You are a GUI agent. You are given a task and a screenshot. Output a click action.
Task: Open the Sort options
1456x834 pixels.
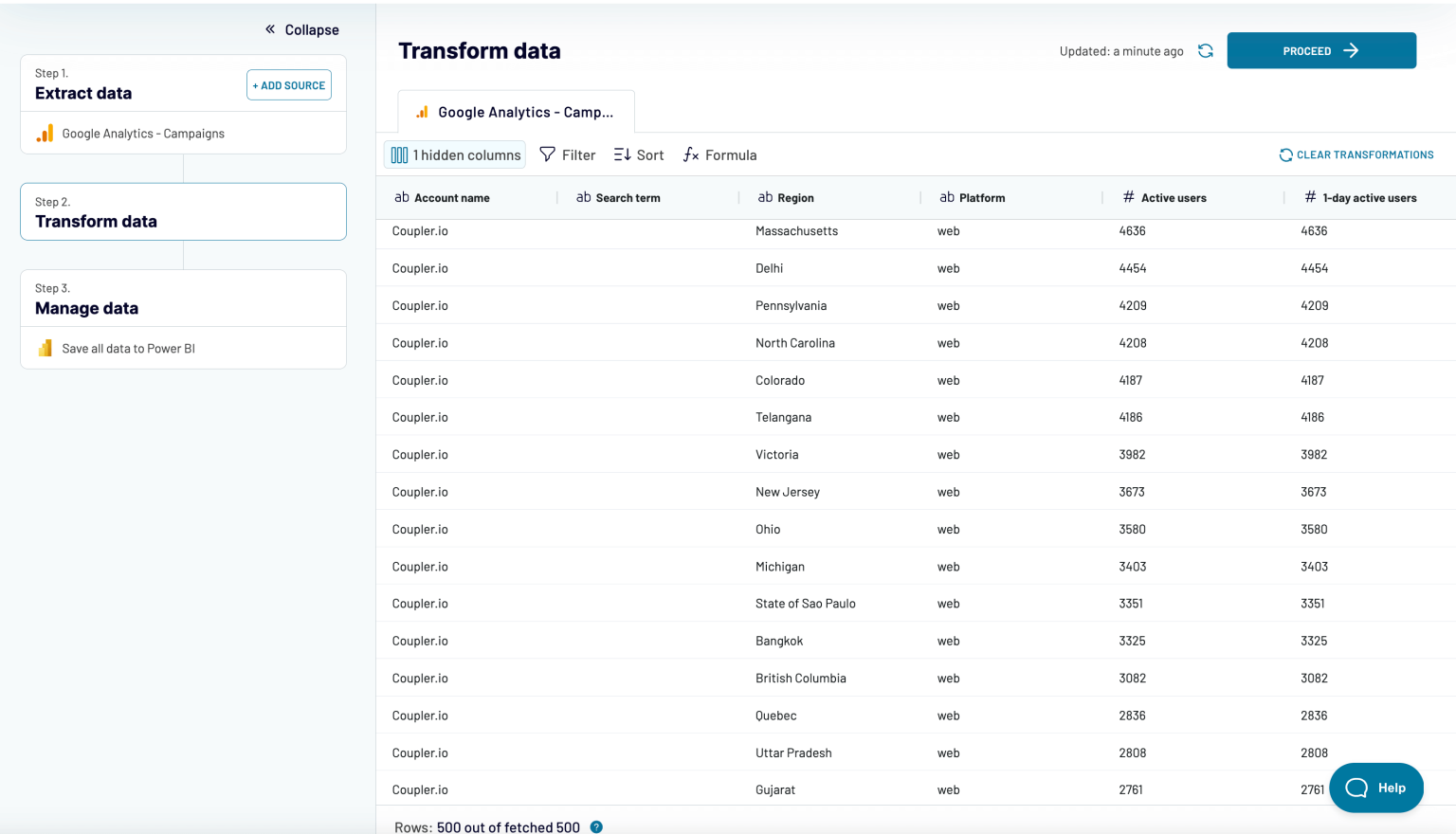637,154
